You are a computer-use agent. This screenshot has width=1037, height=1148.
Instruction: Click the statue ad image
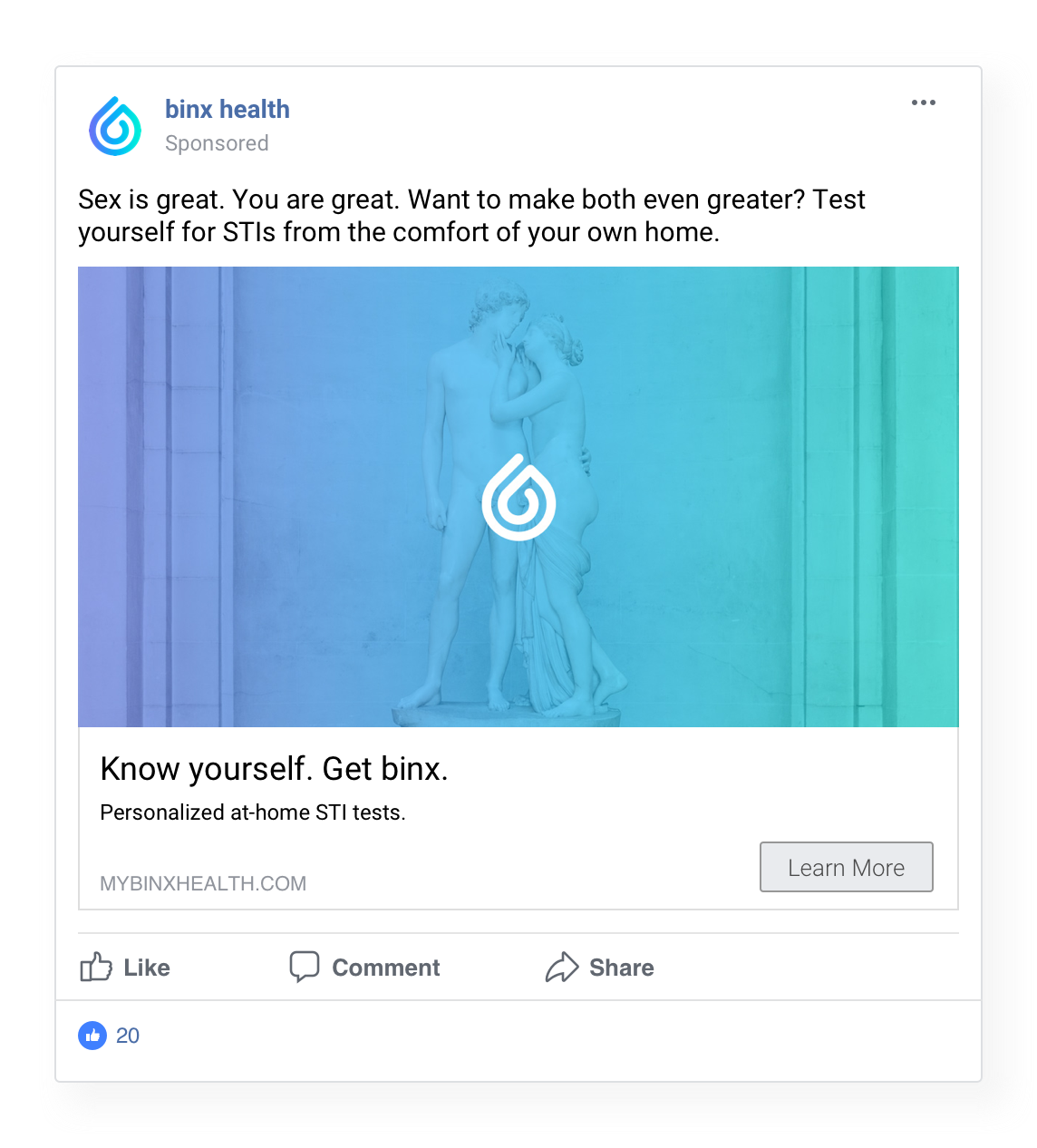(x=518, y=497)
